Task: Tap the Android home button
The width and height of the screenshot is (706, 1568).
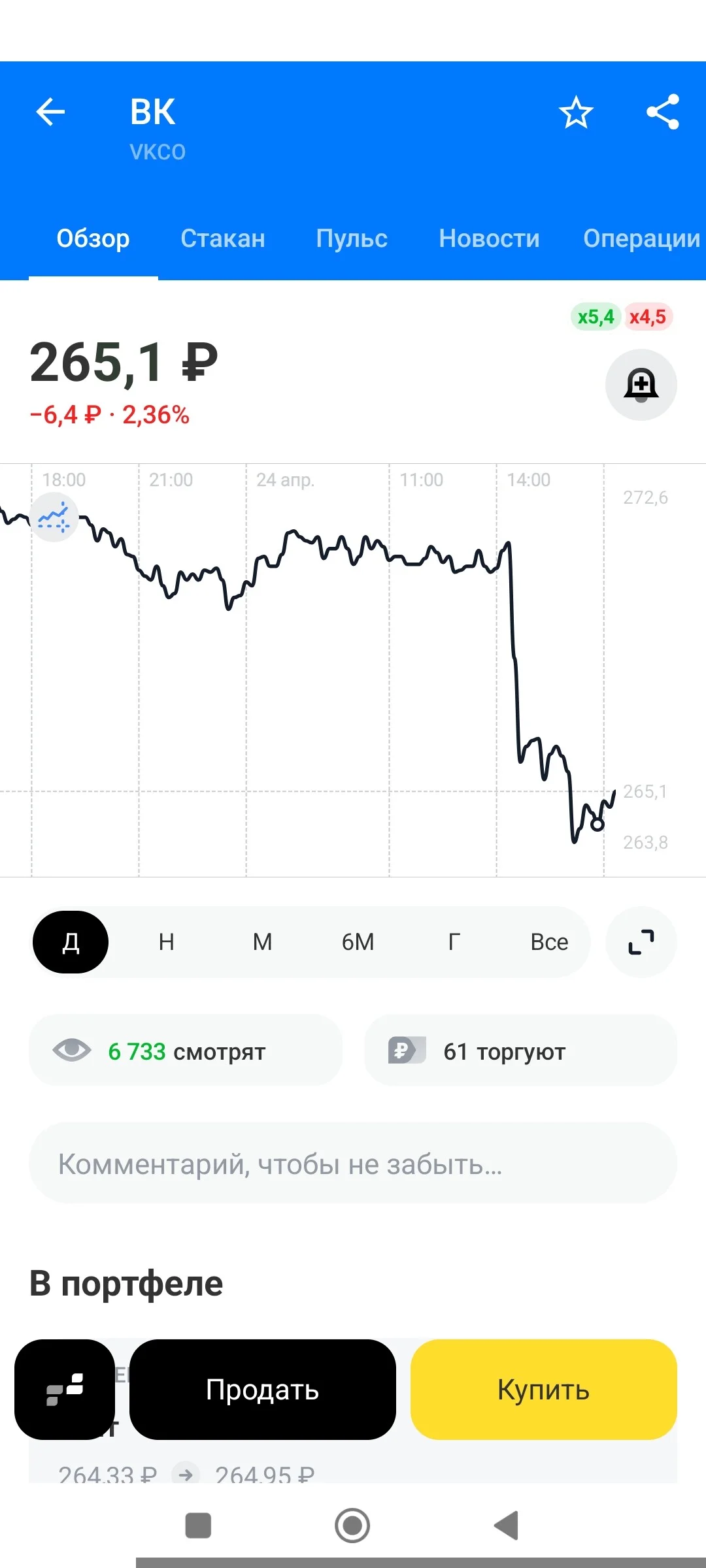Action: point(352,1526)
